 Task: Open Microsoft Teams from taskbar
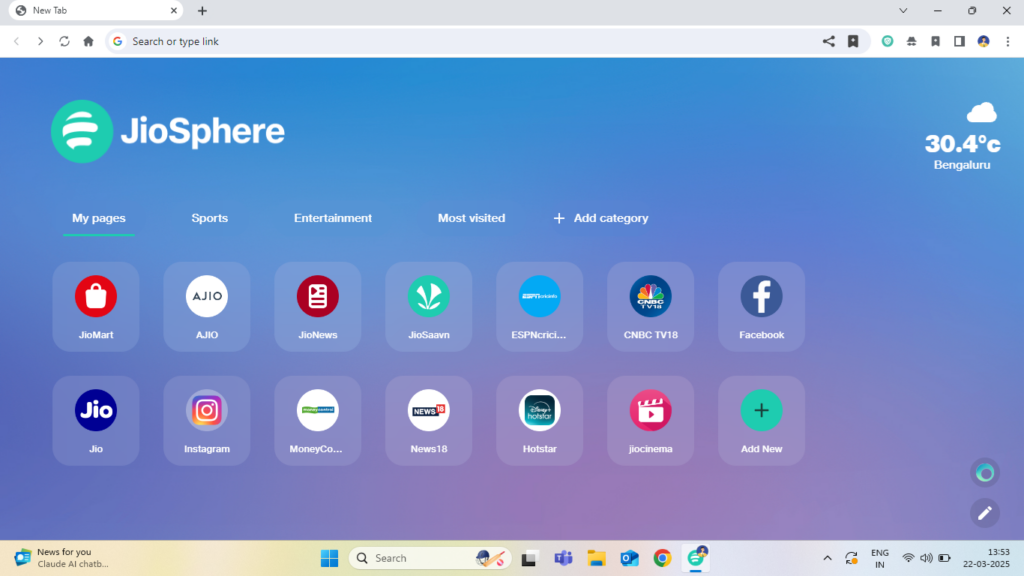[563, 558]
